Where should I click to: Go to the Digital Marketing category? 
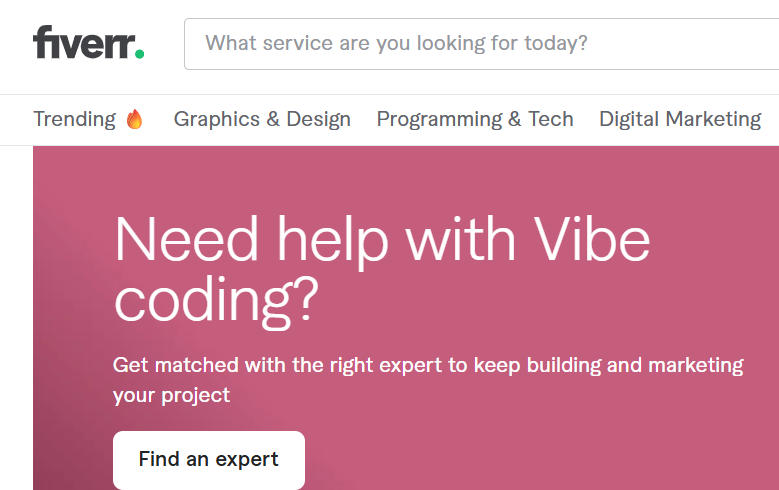tap(680, 120)
